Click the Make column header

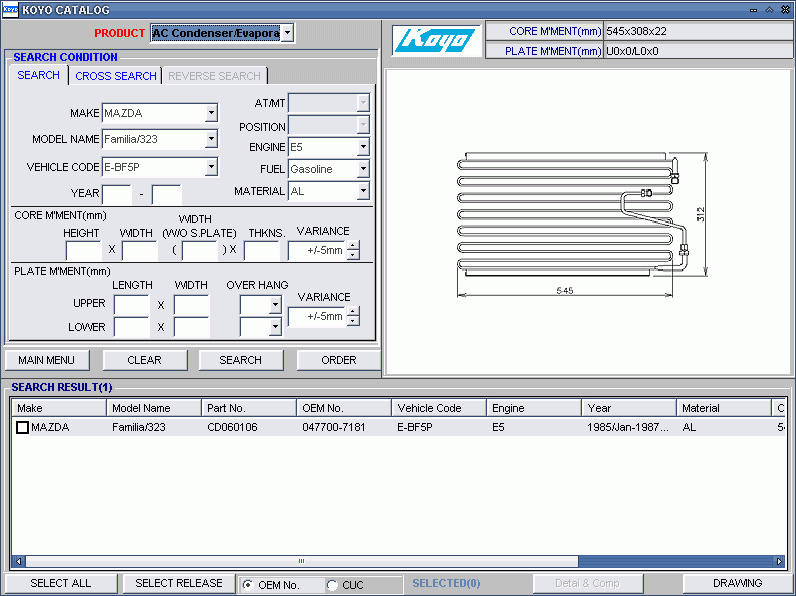(59, 408)
